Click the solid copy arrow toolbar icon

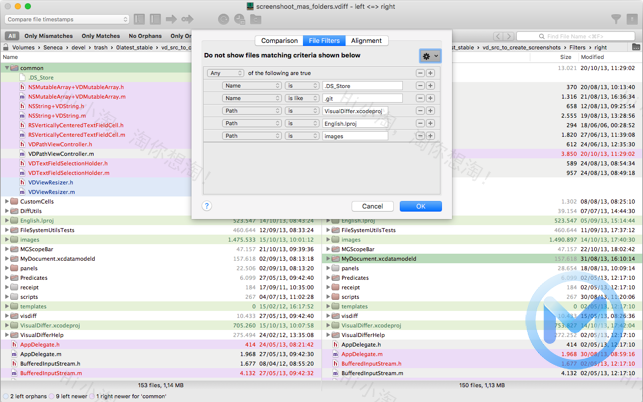pyautogui.click(x=171, y=19)
